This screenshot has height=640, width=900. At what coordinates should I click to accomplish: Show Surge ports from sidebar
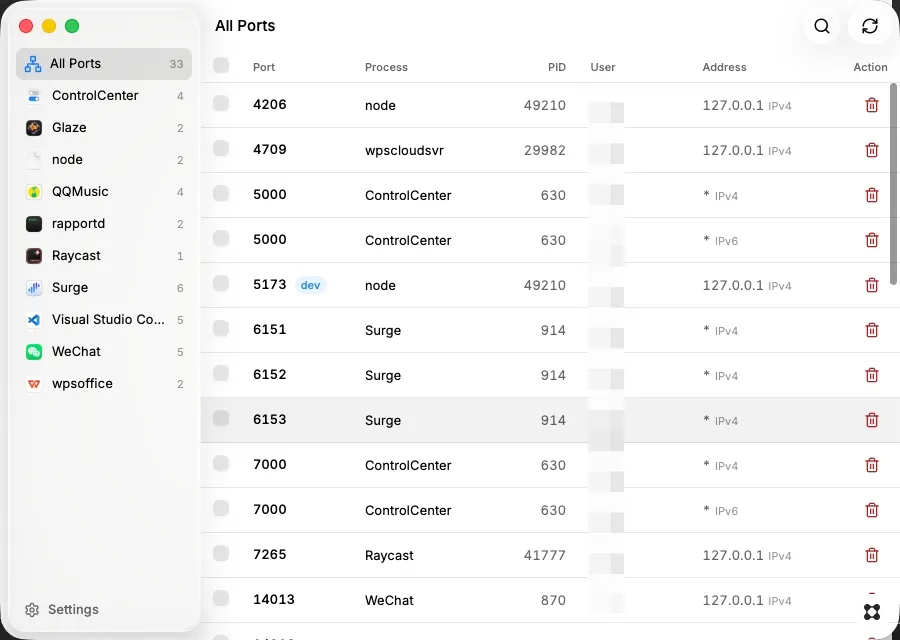coord(104,288)
